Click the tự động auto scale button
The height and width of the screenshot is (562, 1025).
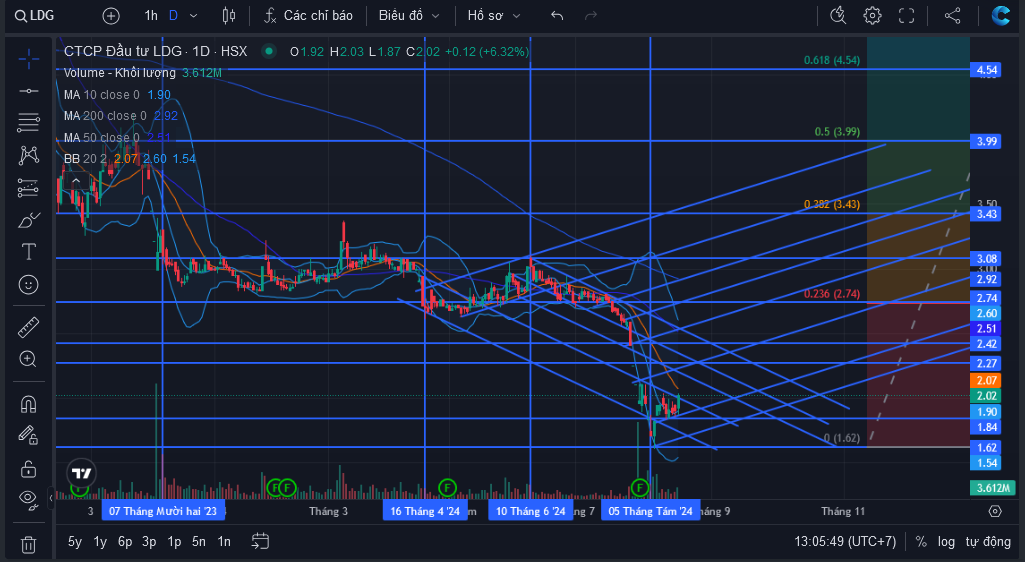[x=988, y=542]
